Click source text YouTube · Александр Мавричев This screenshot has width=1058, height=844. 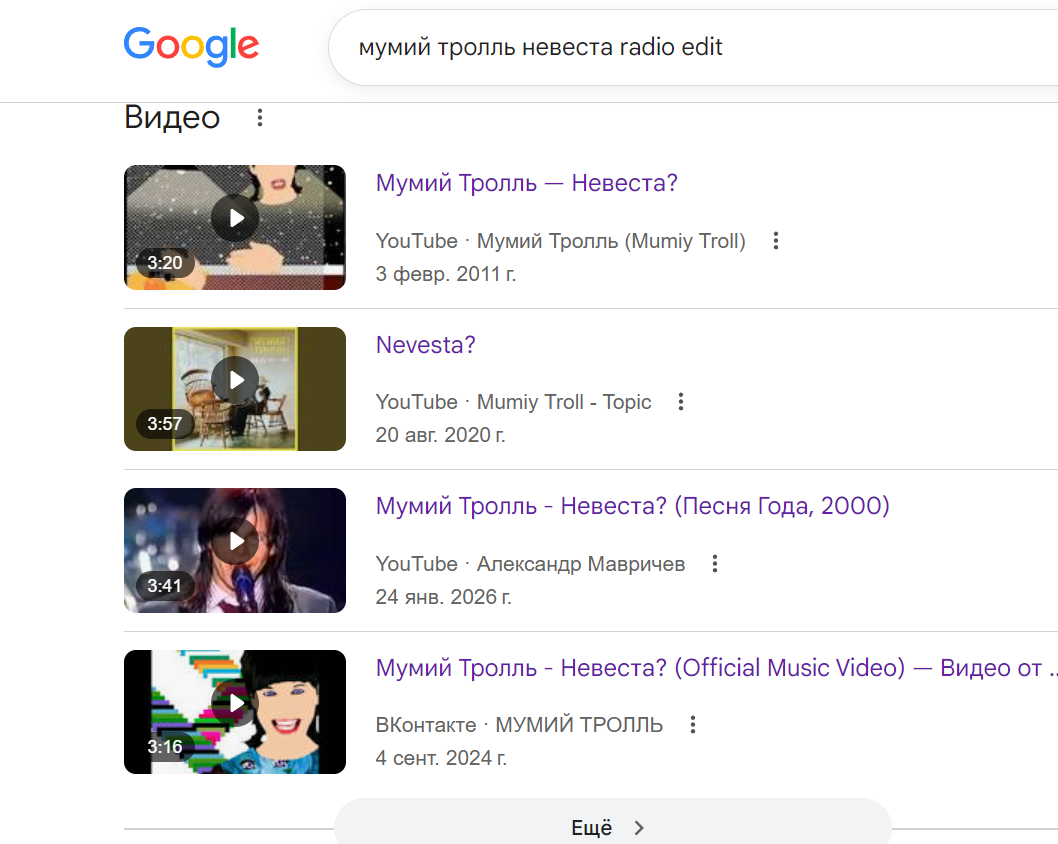pos(530,564)
